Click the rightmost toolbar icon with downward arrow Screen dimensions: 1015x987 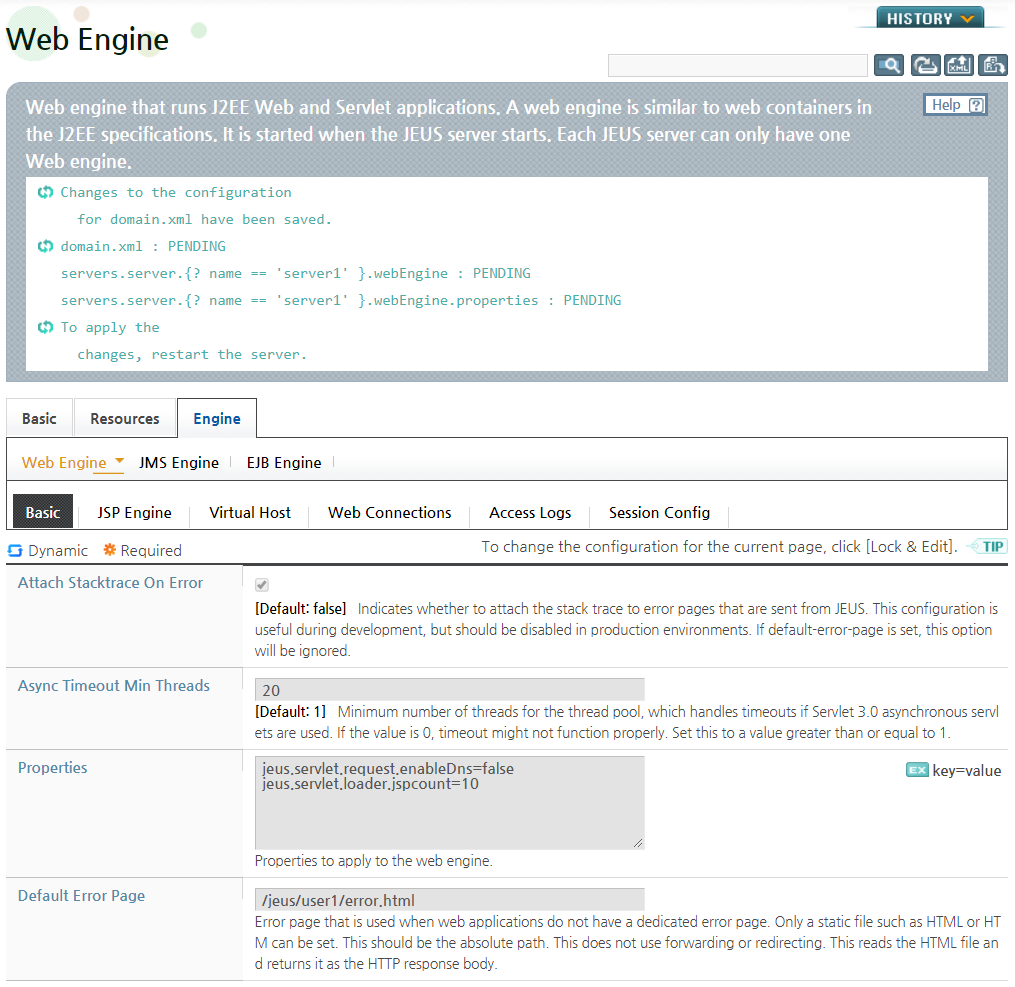(x=992, y=65)
